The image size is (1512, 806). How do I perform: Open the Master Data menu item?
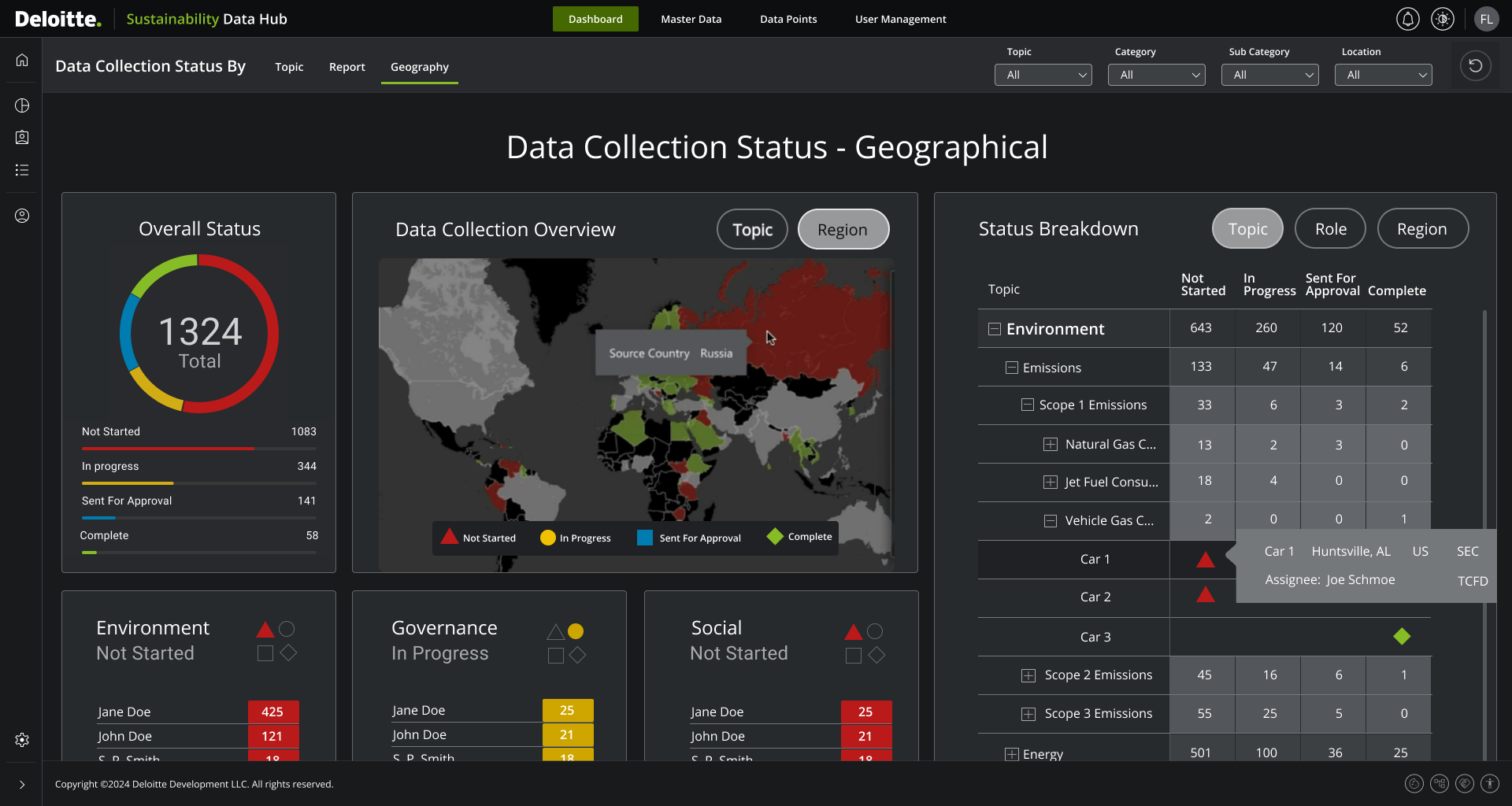691,19
